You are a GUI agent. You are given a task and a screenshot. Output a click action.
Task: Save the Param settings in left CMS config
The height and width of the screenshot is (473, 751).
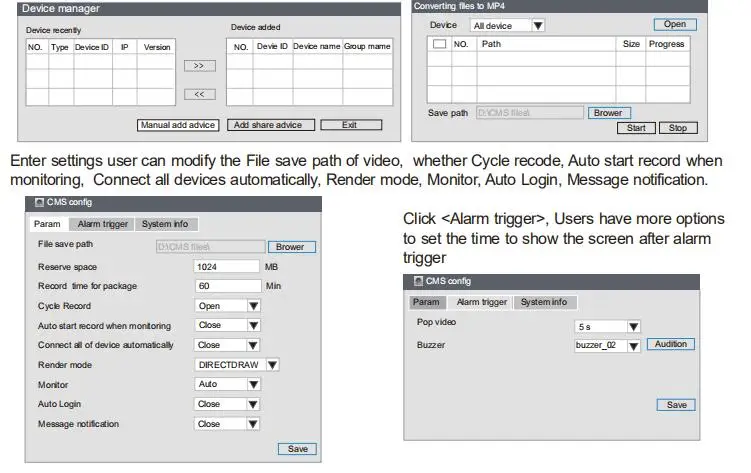coord(297,449)
